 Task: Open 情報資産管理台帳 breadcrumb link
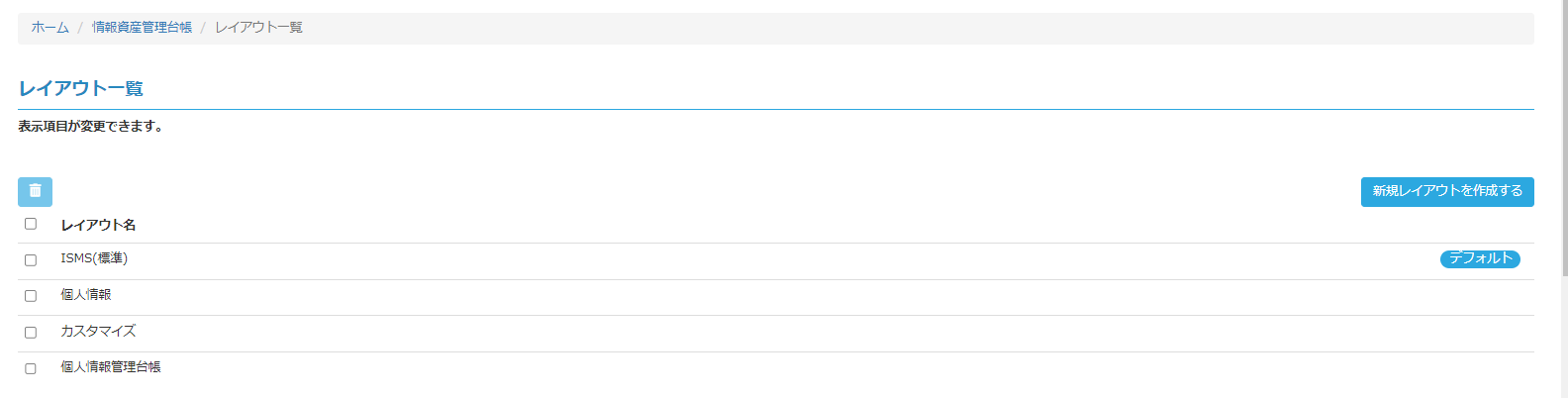(x=142, y=28)
